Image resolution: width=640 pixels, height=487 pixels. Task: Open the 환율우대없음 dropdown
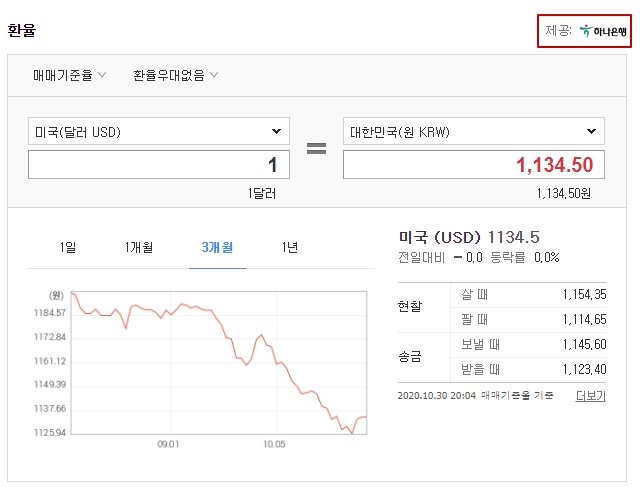tap(176, 75)
